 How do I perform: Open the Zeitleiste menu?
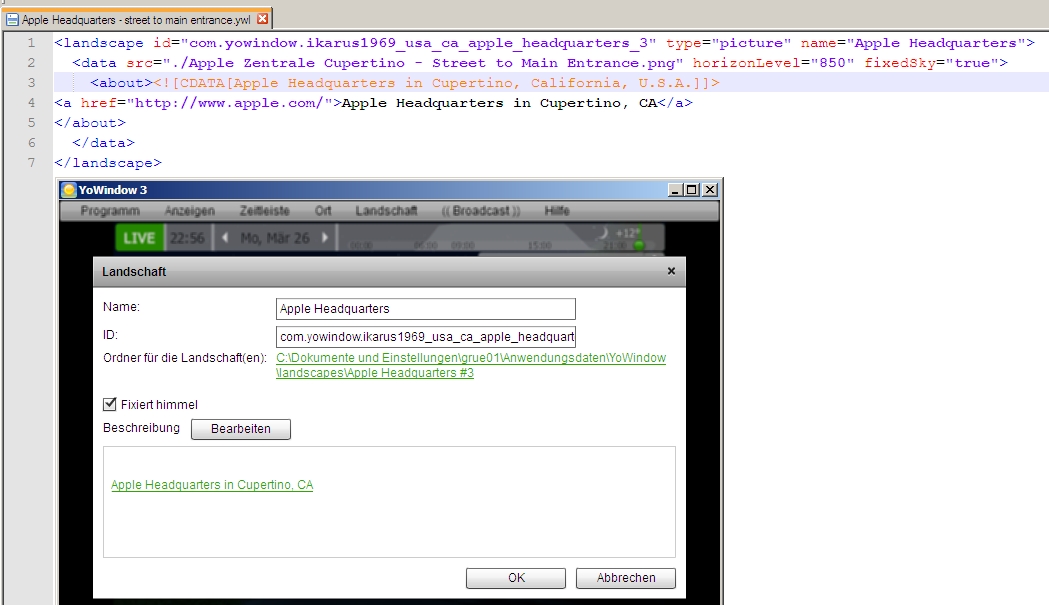[264, 211]
